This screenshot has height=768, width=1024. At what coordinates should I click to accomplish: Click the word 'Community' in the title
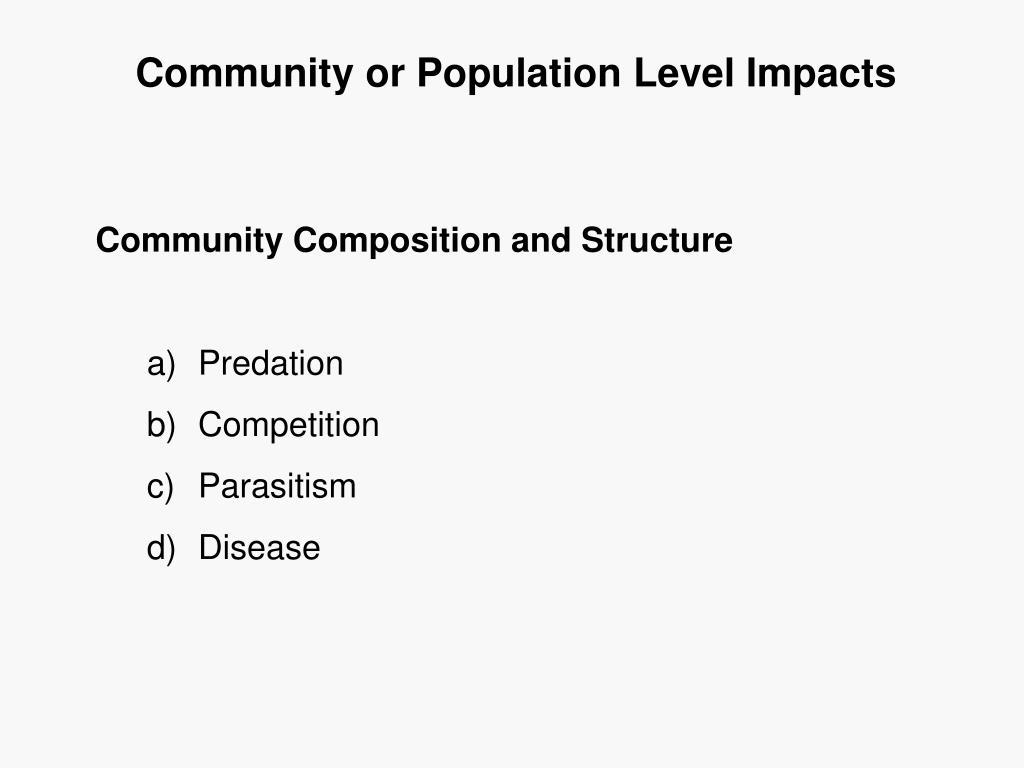coord(244,73)
